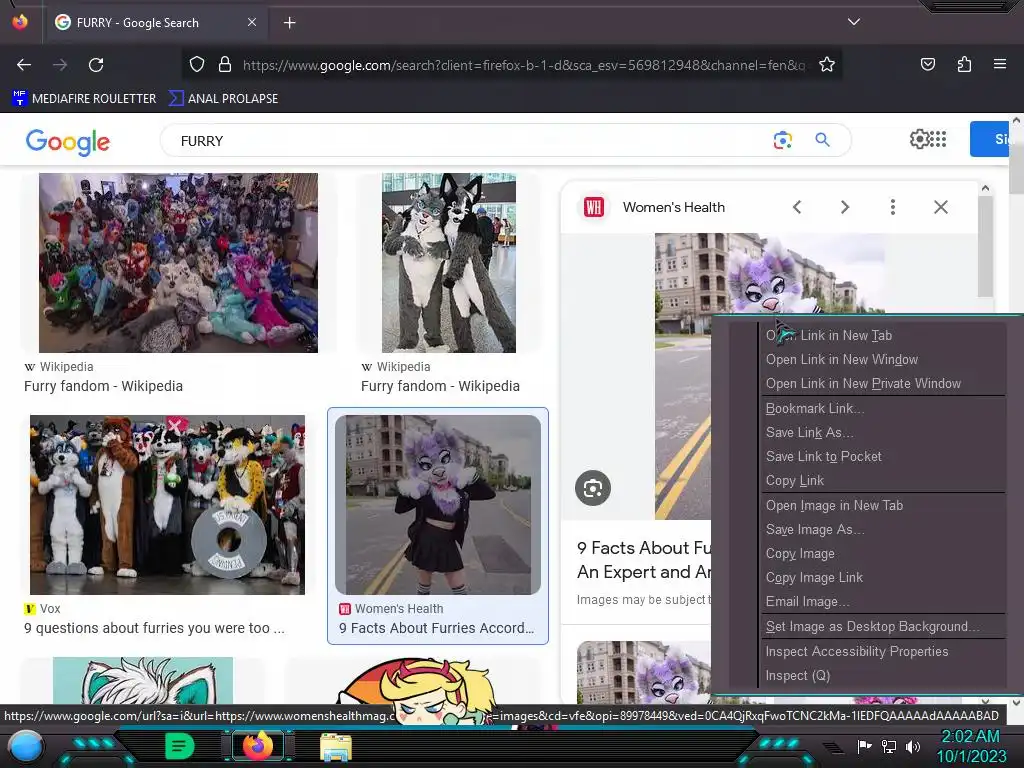Select Bookmark Link from context menu
Image resolution: width=1024 pixels, height=768 pixels.
click(815, 409)
